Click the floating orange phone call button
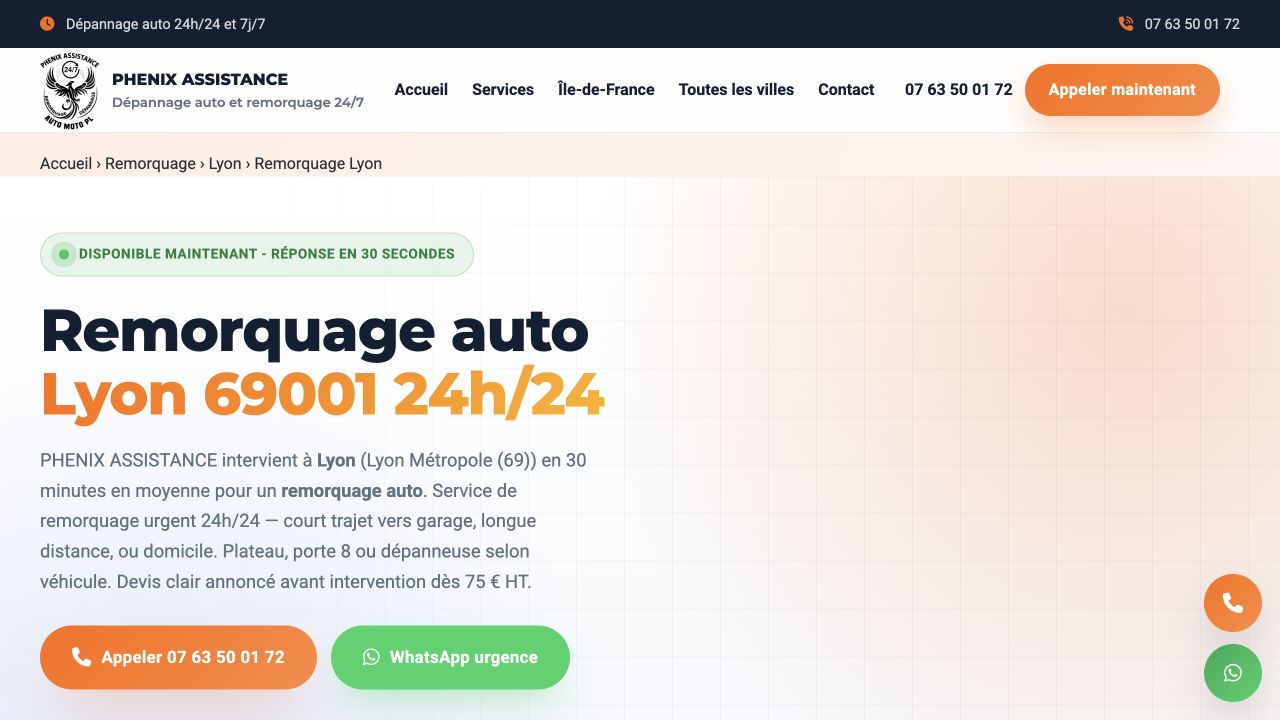Screen dimensions: 1280x720 click(1233, 603)
